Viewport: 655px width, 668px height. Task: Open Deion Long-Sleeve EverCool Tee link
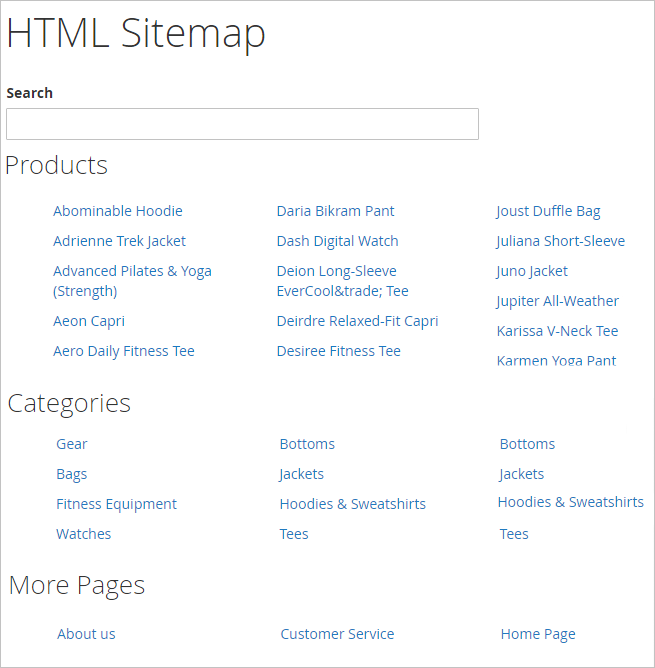(342, 281)
